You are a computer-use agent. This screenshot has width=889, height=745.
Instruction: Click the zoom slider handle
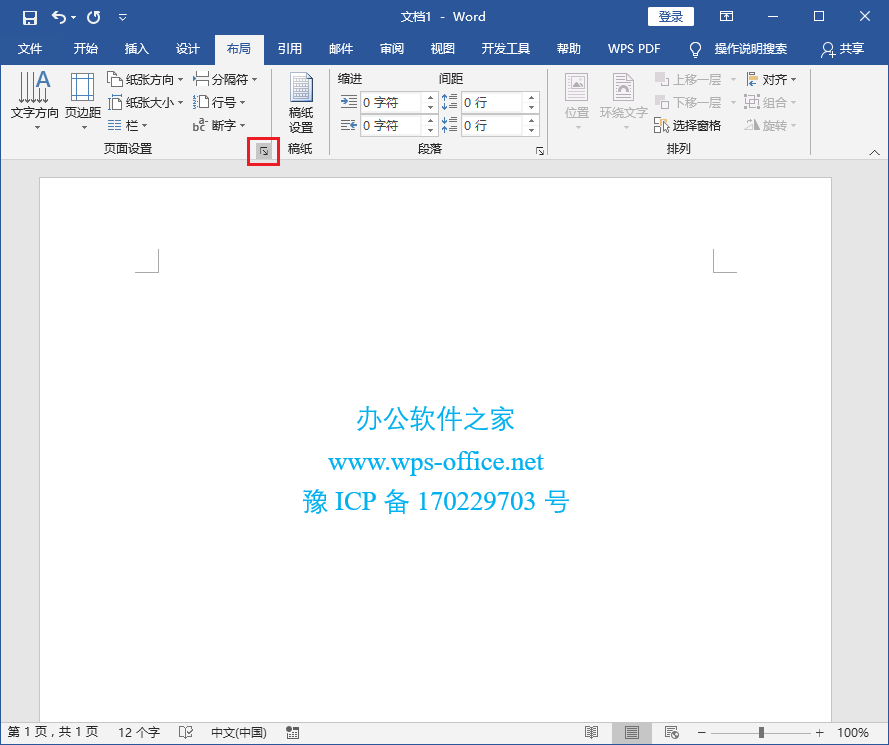click(x=761, y=733)
